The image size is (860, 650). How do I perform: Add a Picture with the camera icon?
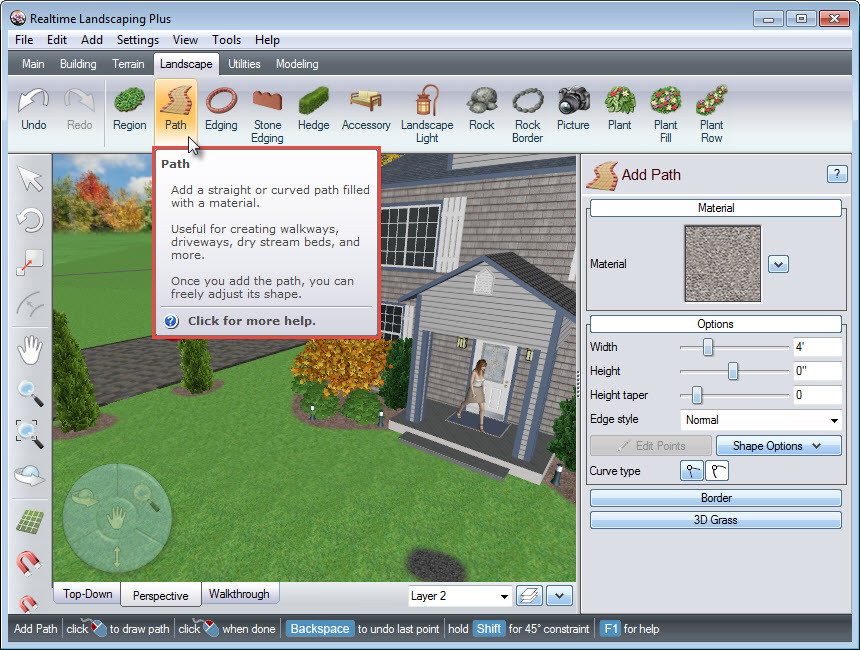click(x=573, y=109)
